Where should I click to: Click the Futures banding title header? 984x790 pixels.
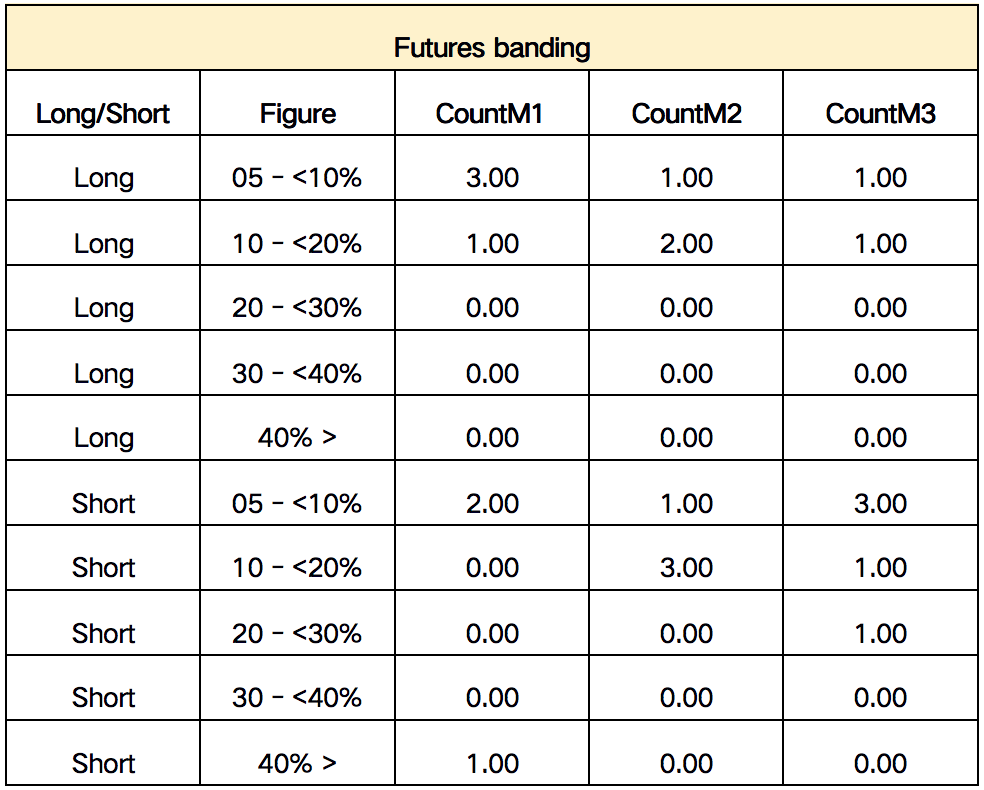click(x=492, y=48)
